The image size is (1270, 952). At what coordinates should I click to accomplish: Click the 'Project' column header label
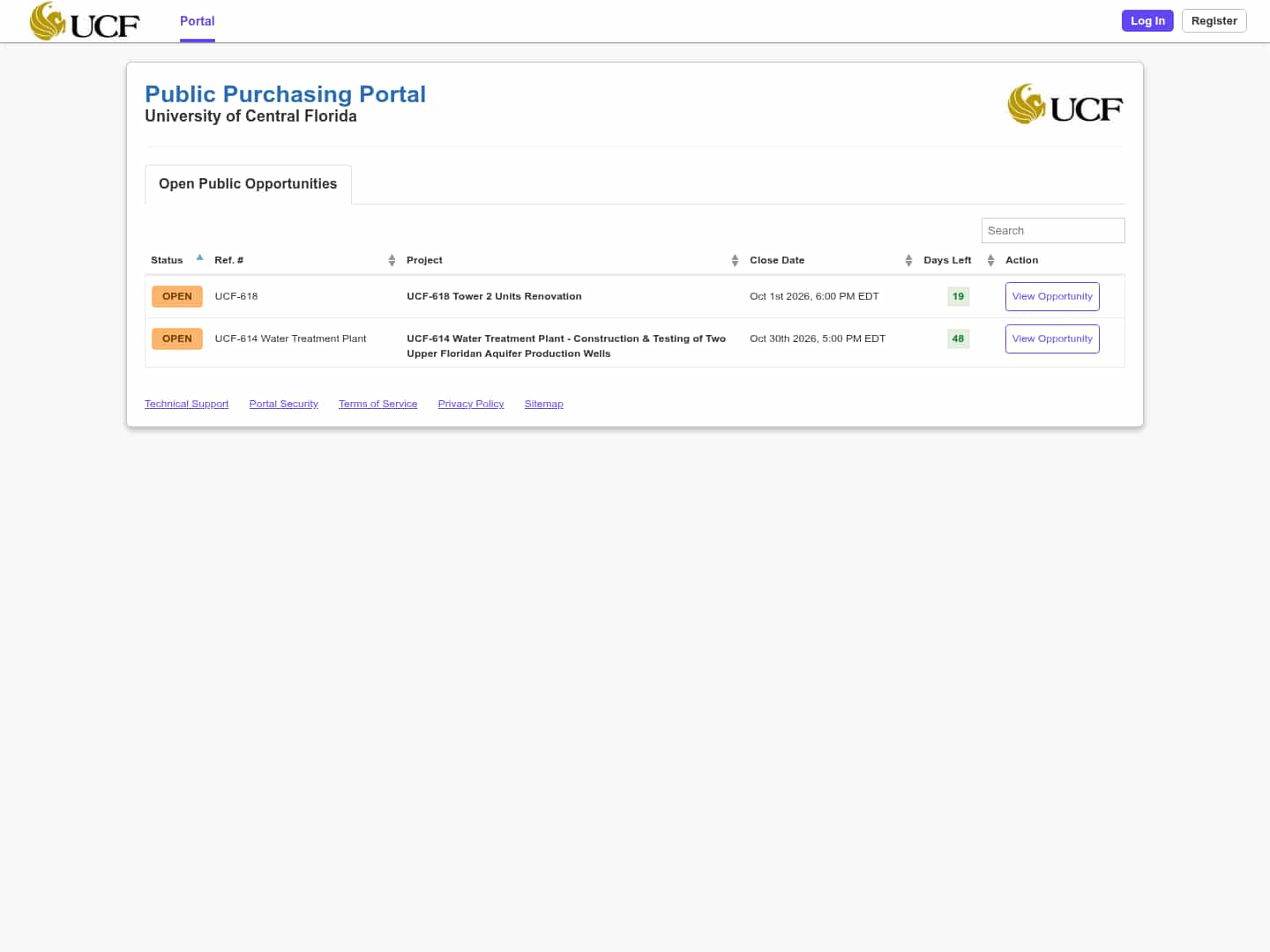pyautogui.click(x=424, y=260)
